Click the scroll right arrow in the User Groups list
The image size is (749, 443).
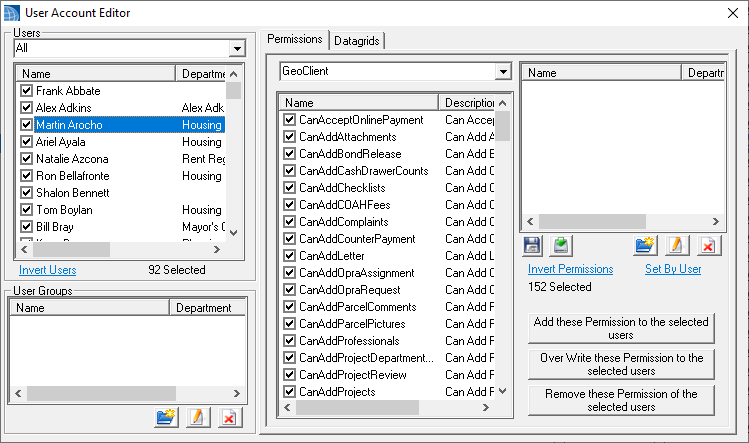(237, 393)
